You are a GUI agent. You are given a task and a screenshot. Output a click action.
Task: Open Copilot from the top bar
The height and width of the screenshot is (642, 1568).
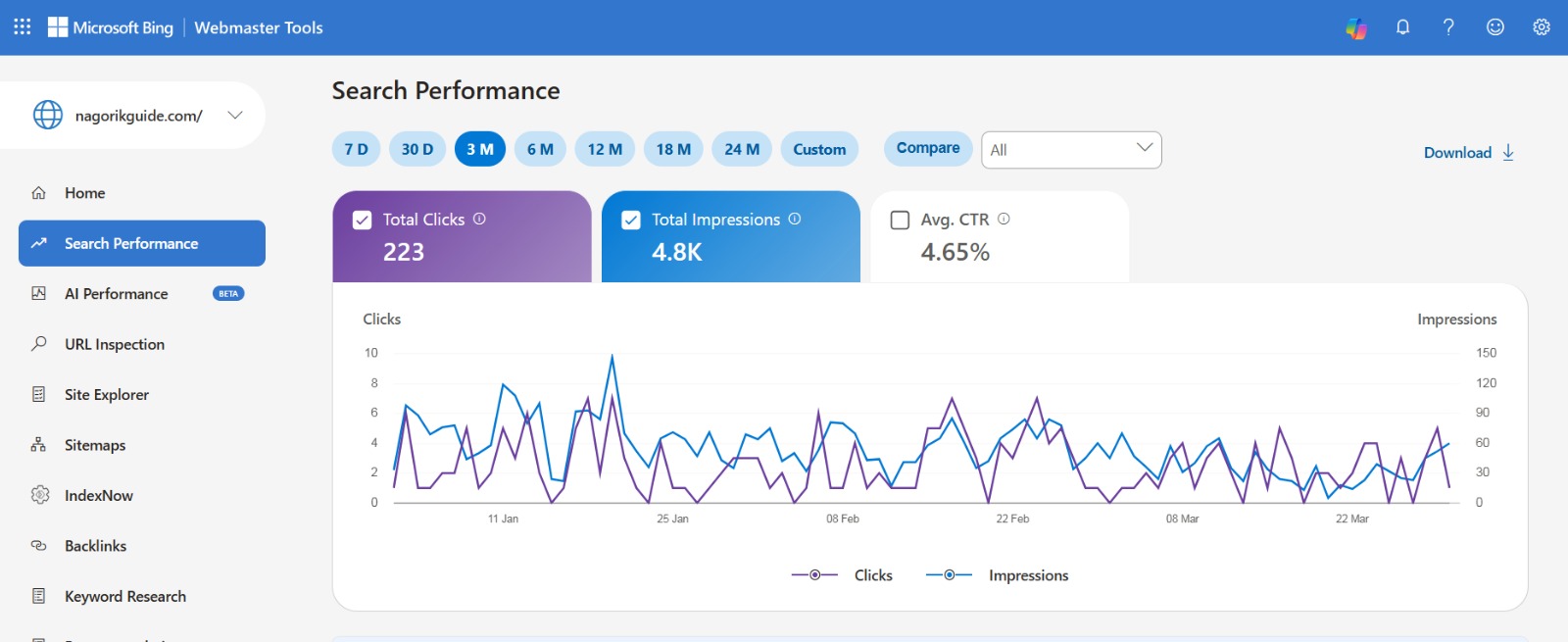click(1356, 27)
